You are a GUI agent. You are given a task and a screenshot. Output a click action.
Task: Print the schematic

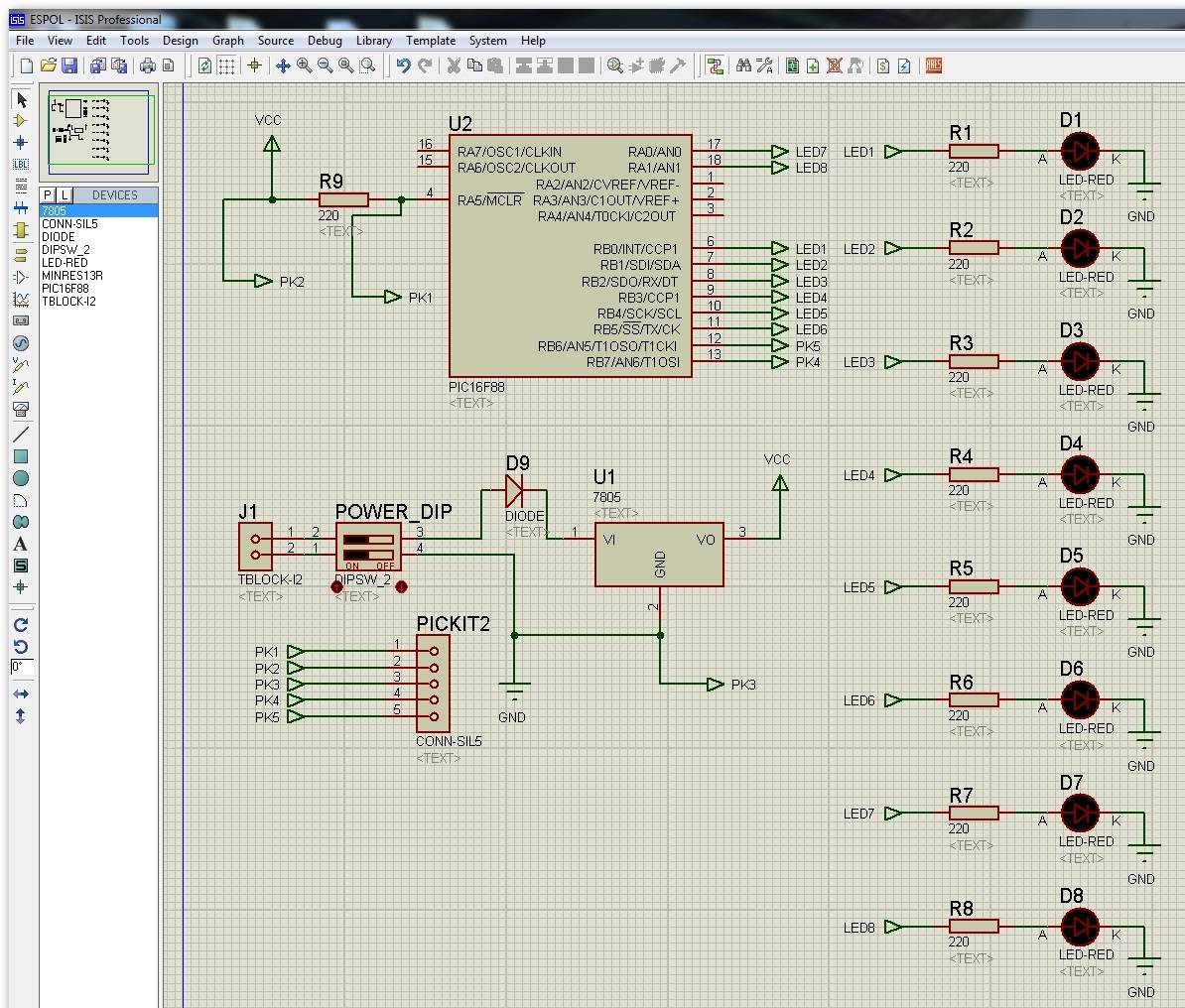point(147,65)
